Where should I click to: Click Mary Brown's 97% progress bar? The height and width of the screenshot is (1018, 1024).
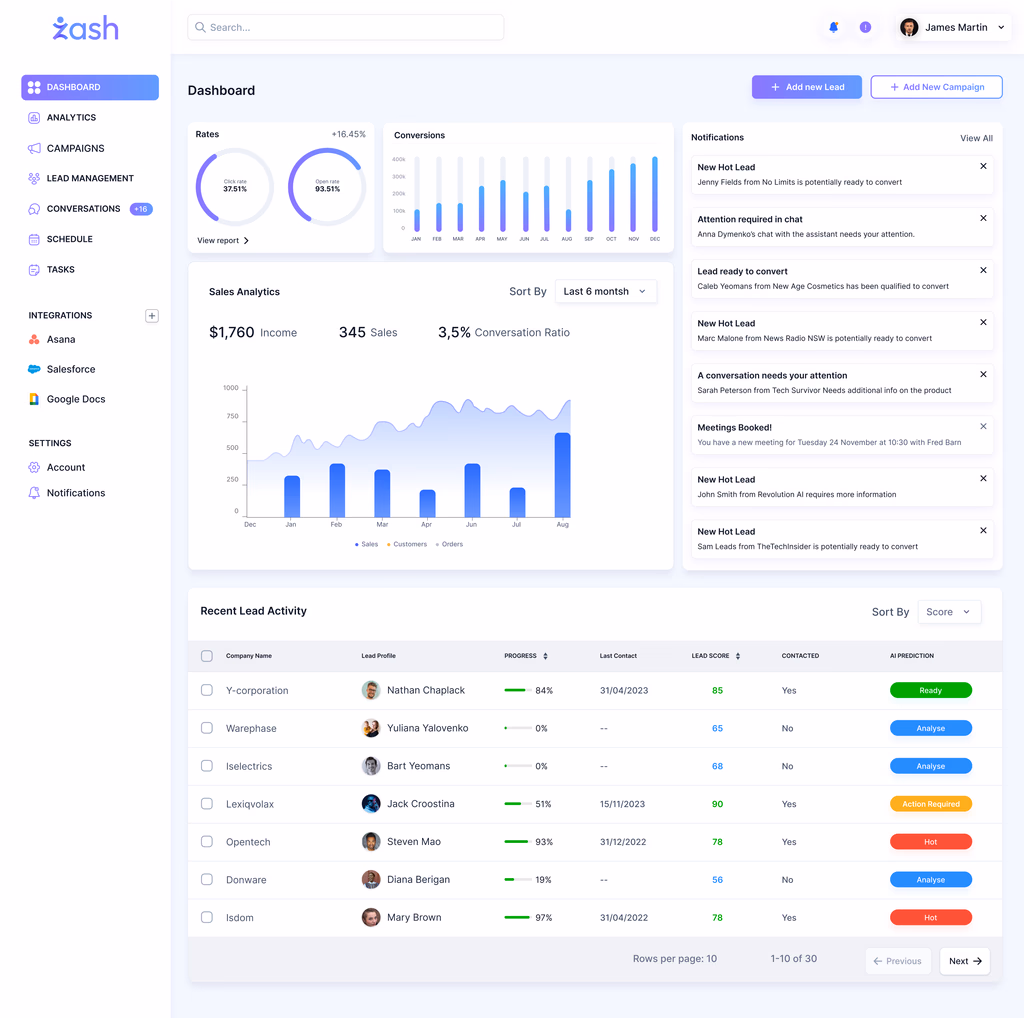click(x=518, y=918)
